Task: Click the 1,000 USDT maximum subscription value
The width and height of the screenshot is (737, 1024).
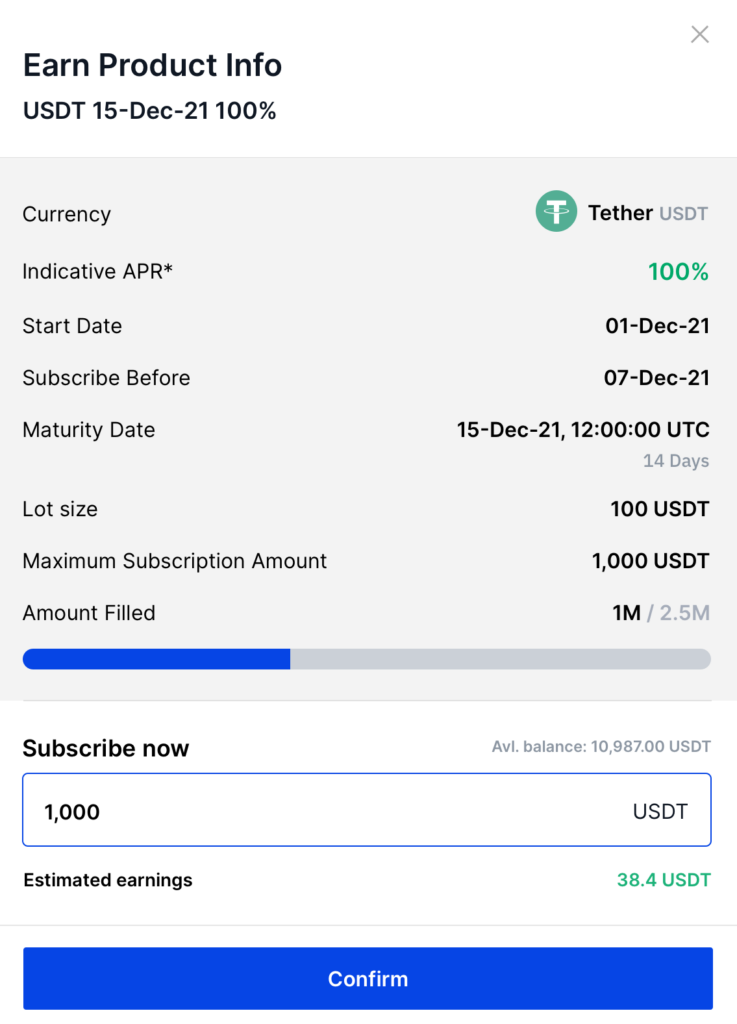Action: click(650, 561)
